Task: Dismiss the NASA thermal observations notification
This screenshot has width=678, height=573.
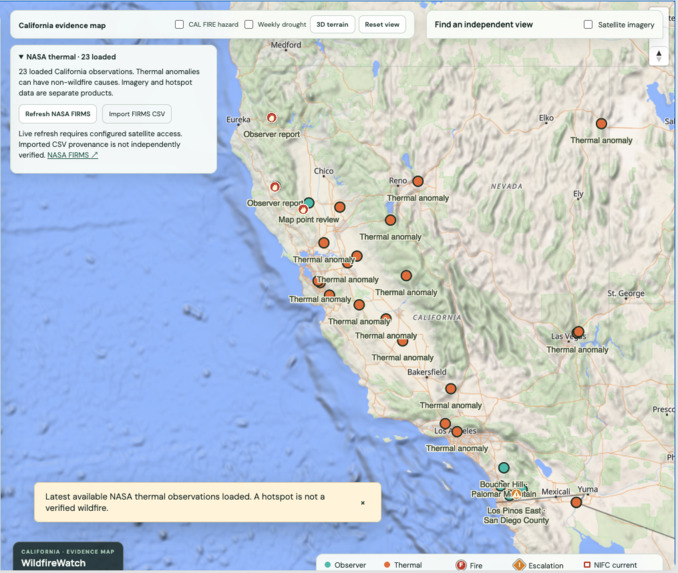Action: (x=363, y=503)
